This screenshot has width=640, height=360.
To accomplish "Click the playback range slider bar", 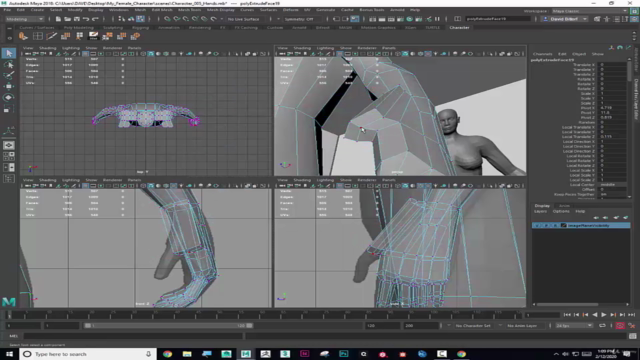I will coord(169,326).
